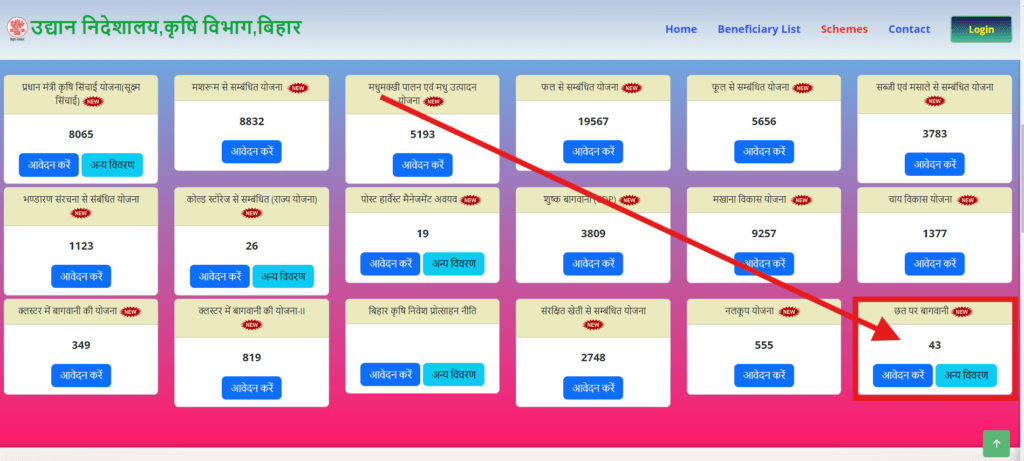Open the Contact page

tap(909, 29)
